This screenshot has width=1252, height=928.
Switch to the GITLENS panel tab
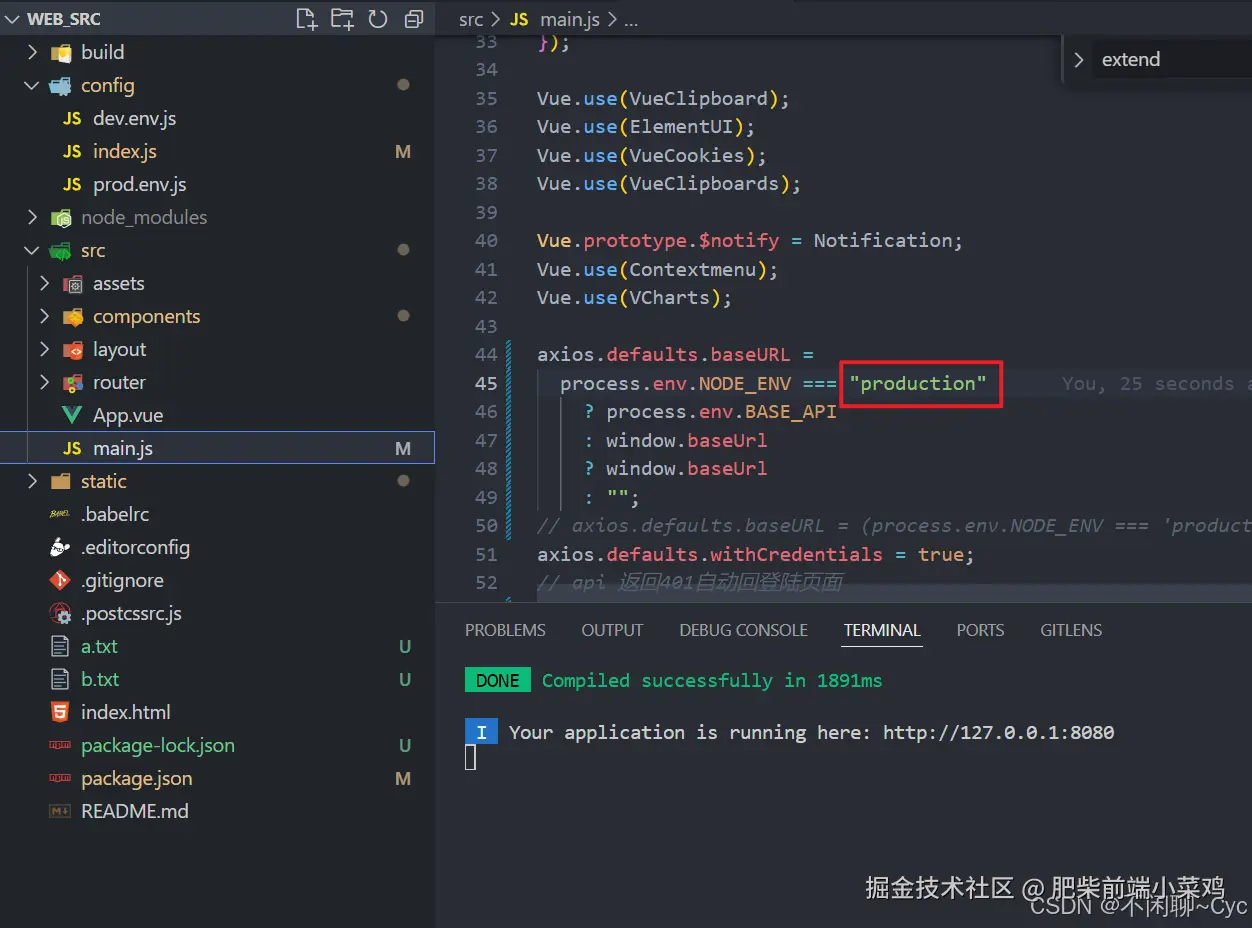pyautogui.click(x=1071, y=630)
